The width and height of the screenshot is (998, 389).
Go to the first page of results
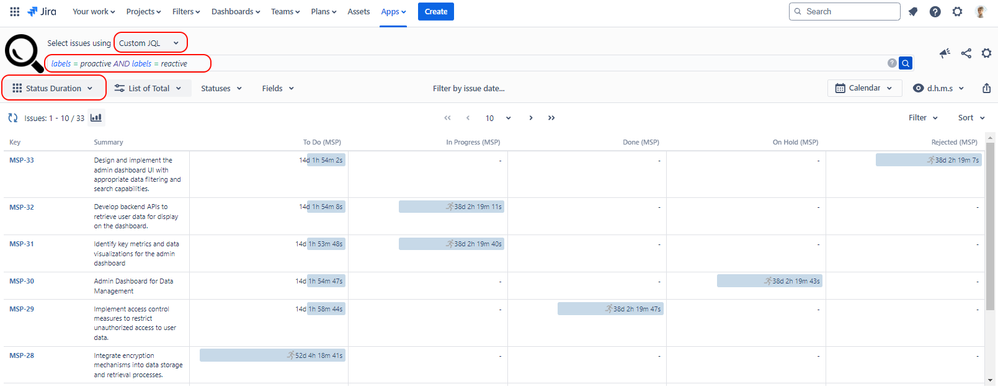(x=447, y=118)
